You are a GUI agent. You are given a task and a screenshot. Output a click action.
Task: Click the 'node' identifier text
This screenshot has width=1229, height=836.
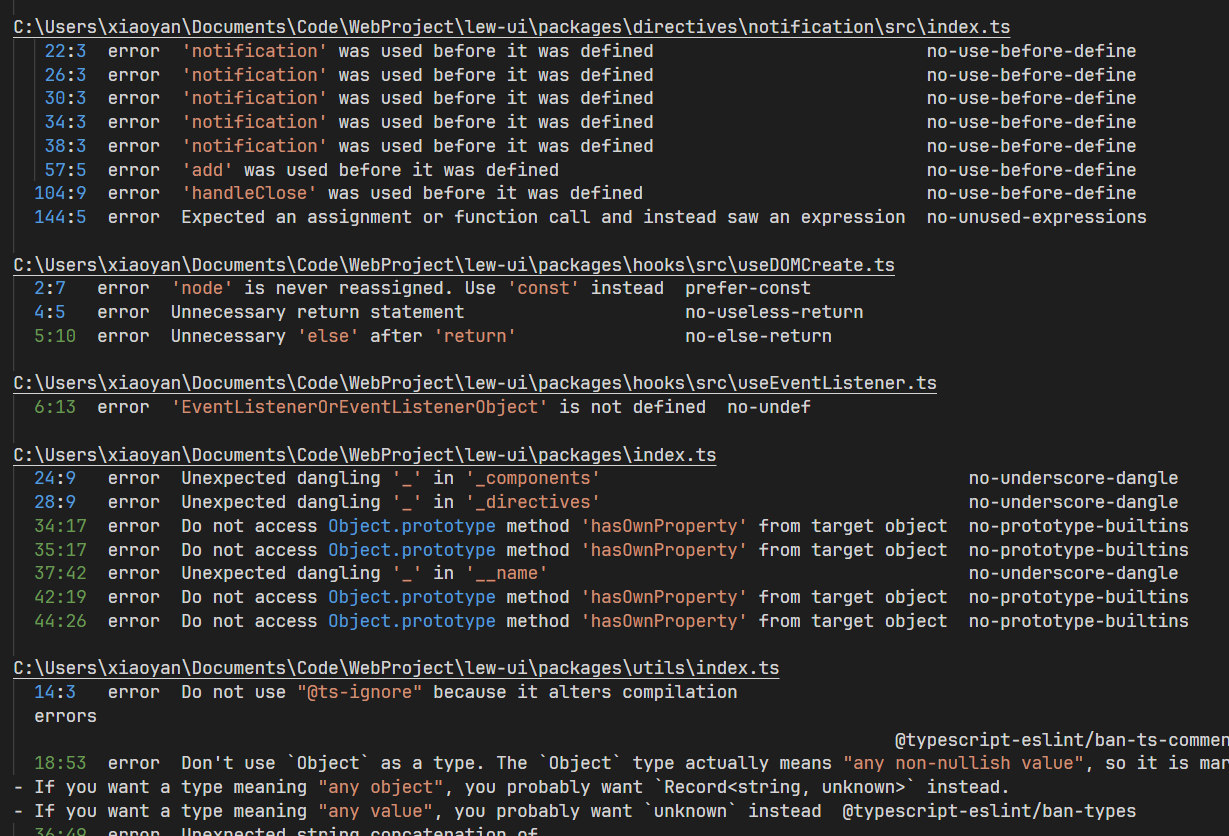[202, 288]
